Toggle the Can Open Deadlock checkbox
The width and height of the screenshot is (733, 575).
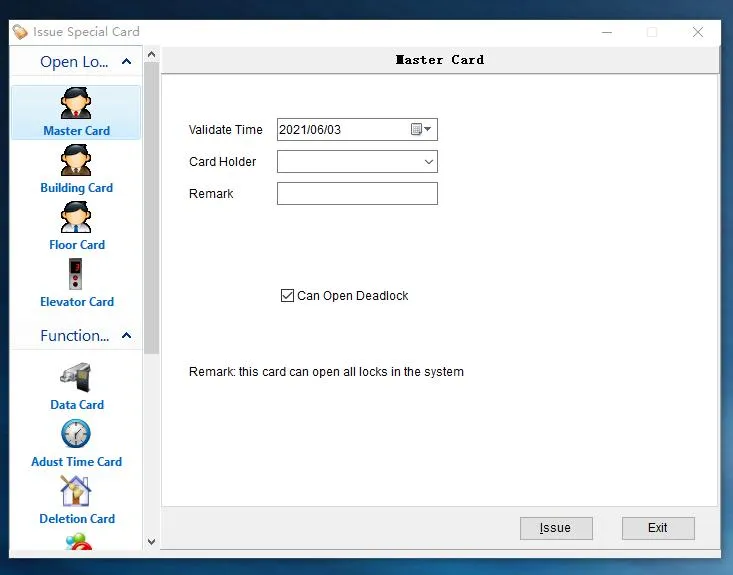tap(287, 296)
